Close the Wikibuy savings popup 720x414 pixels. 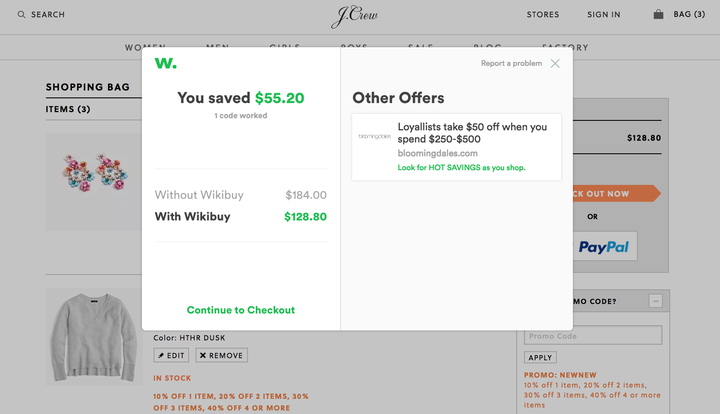pyautogui.click(x=555, y=63)
